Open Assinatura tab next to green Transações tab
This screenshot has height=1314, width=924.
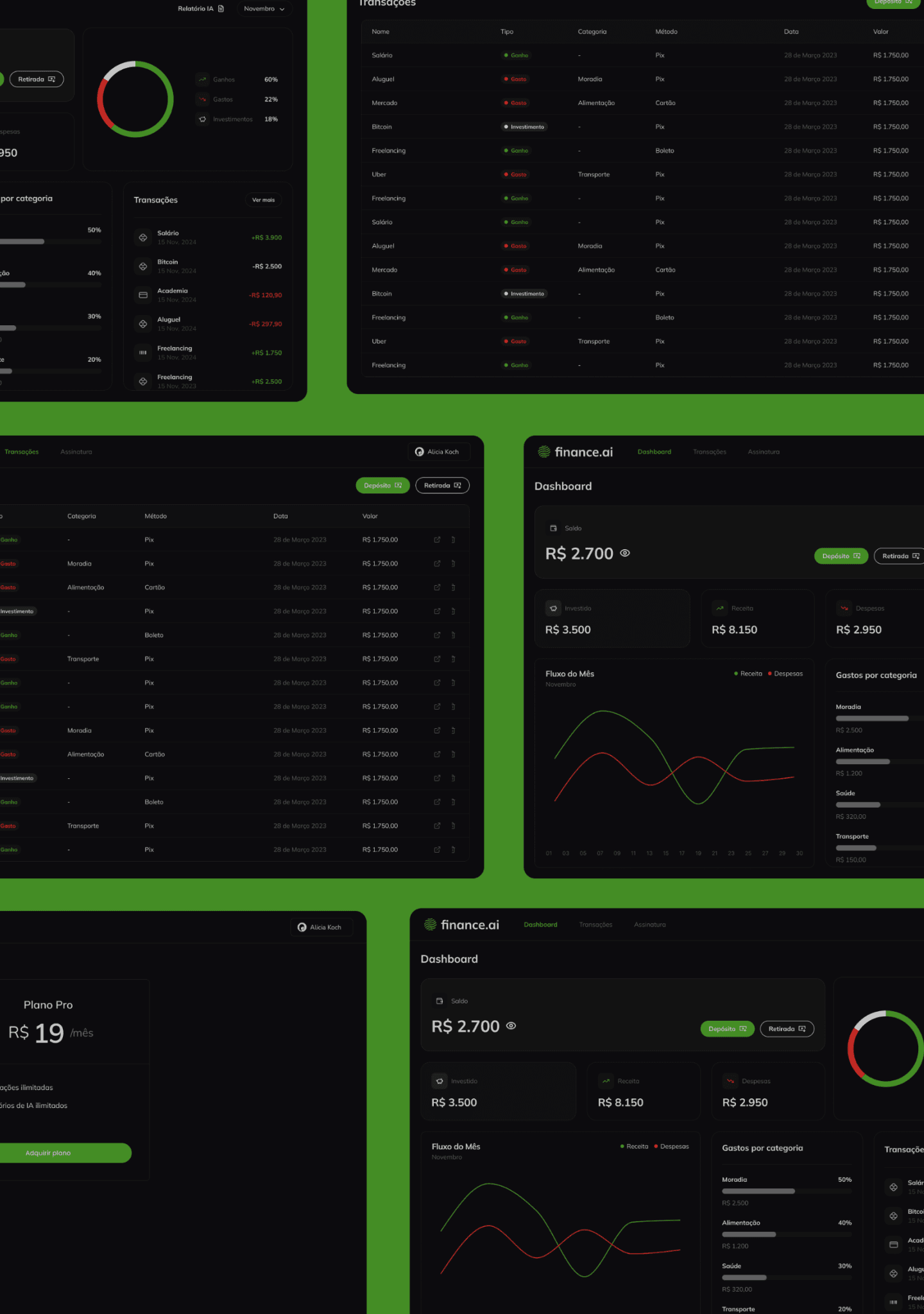tap(76, 452)
